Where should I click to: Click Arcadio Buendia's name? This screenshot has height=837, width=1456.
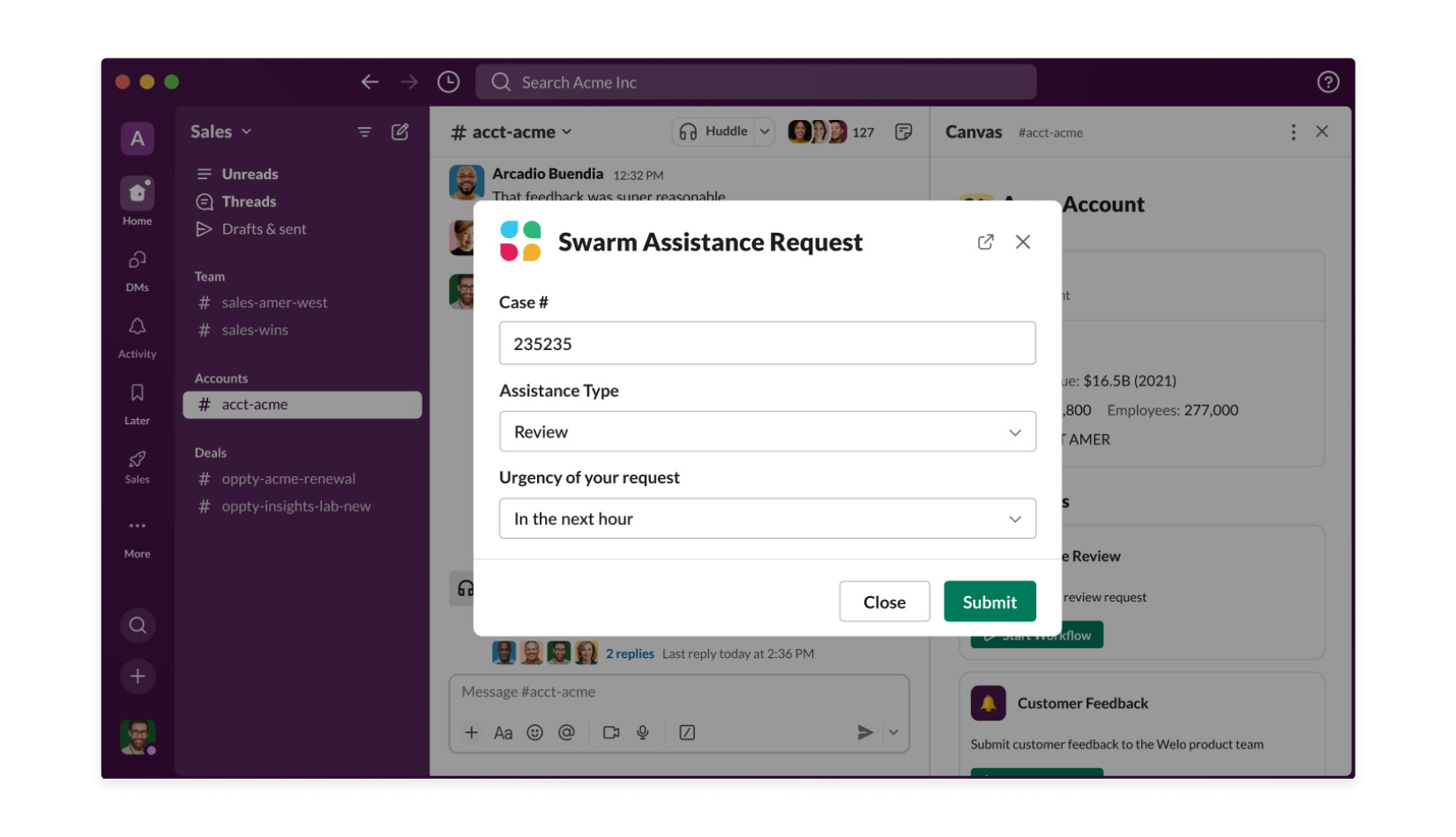pyautogui.click(x=548, y=174)
